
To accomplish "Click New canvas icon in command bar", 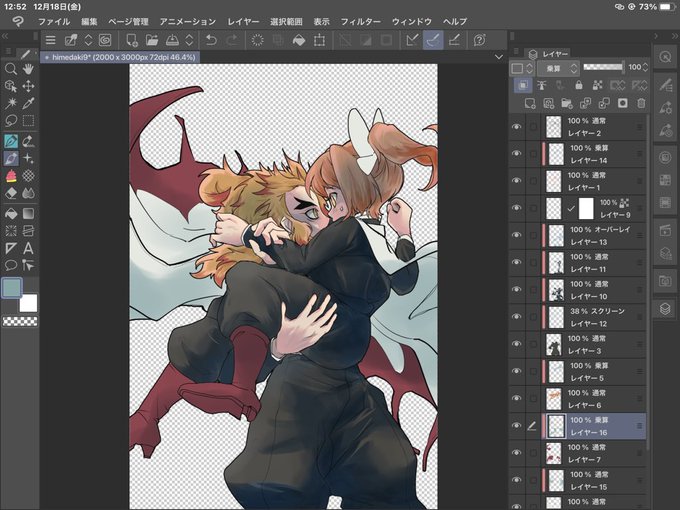I will (x=131, y=40).
